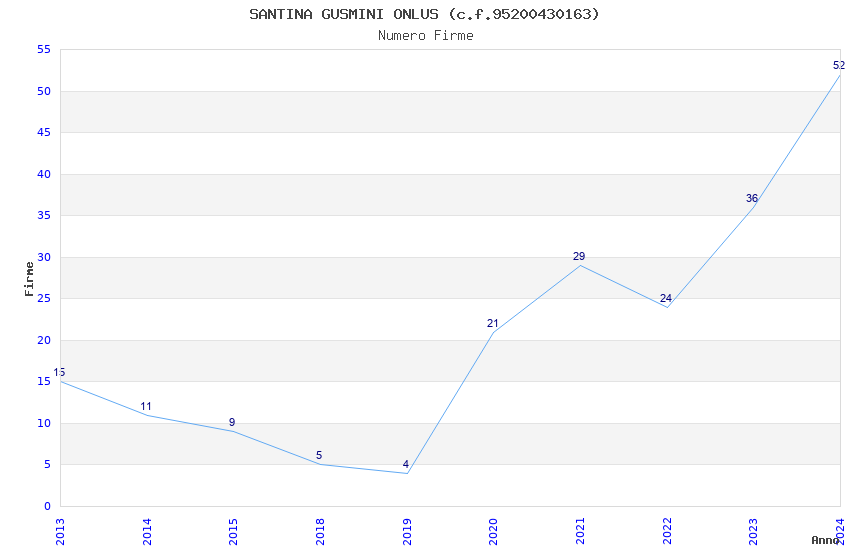Click y-axis tick value 30
Image resolution: width=850 pixels, height=550 pixels.
pos(44,257)
